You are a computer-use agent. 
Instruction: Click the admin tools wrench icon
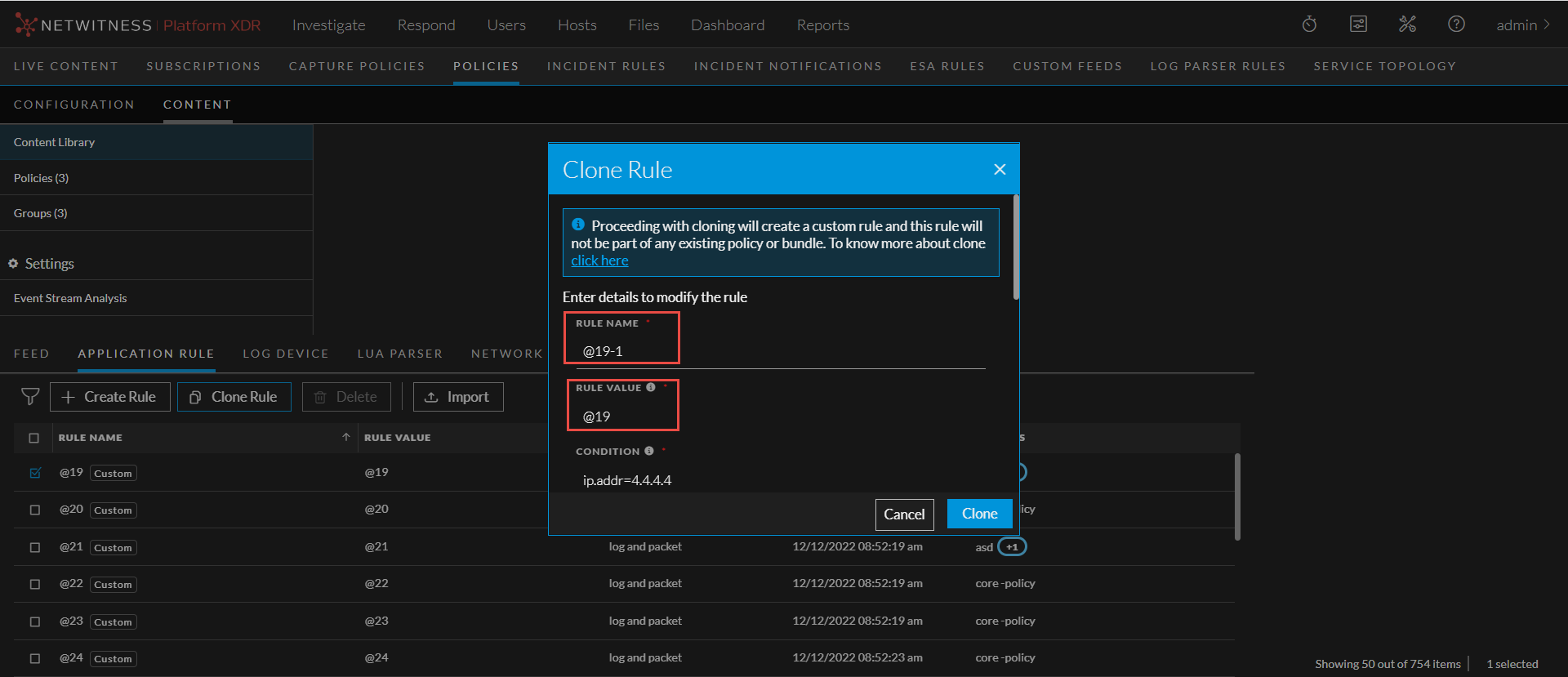pyautogui.click(x=1407, y=24)
